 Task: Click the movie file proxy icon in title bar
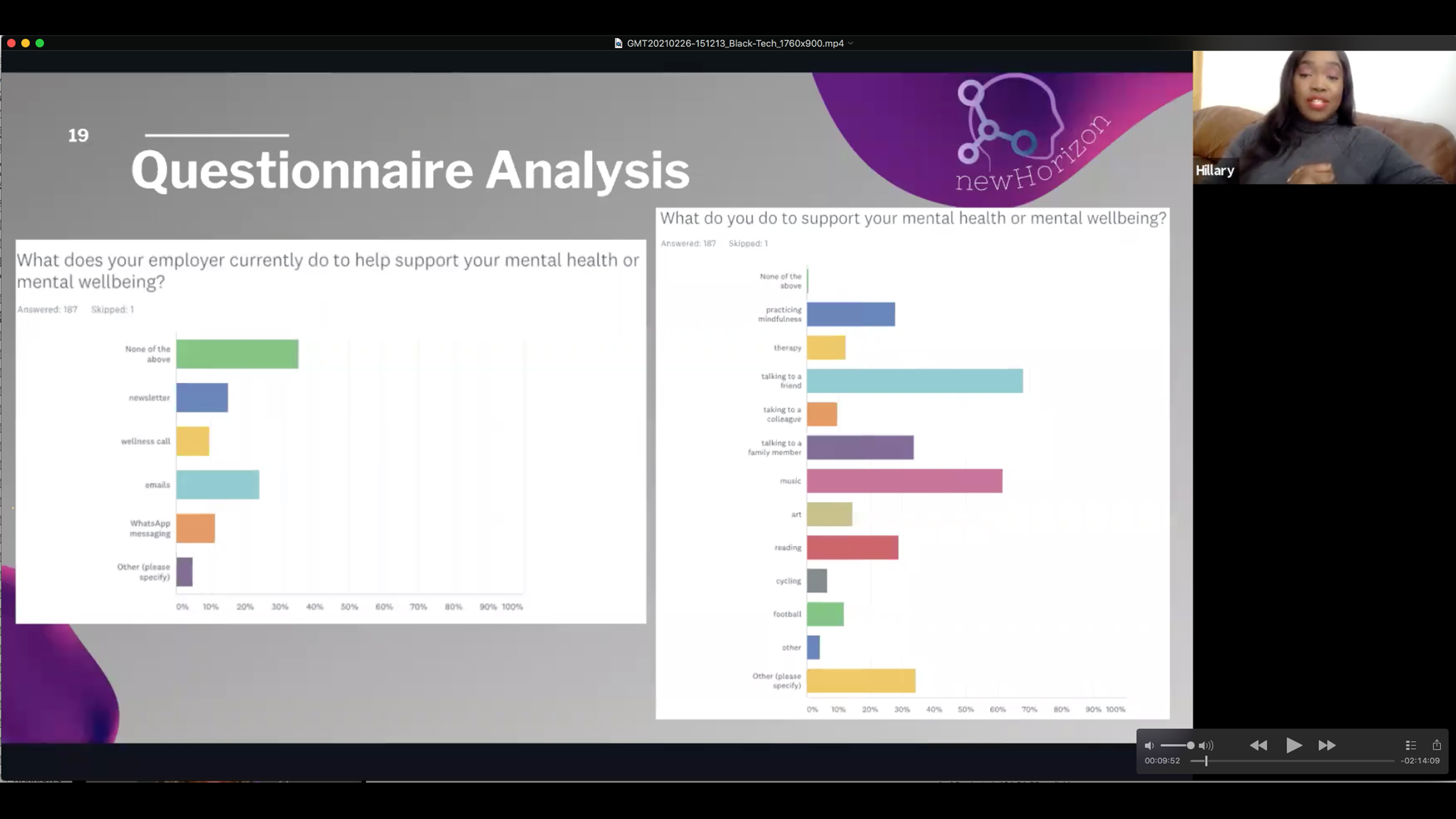tap(618, 43)
